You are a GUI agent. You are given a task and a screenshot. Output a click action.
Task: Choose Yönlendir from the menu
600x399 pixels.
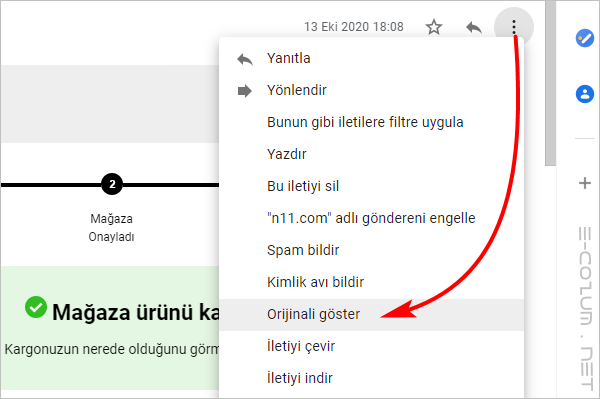[x=371, y=91]
